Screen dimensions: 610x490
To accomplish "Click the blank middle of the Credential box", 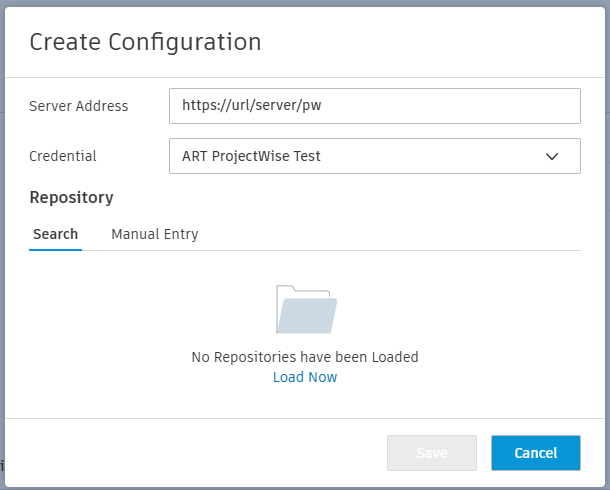I will point(430,156).
